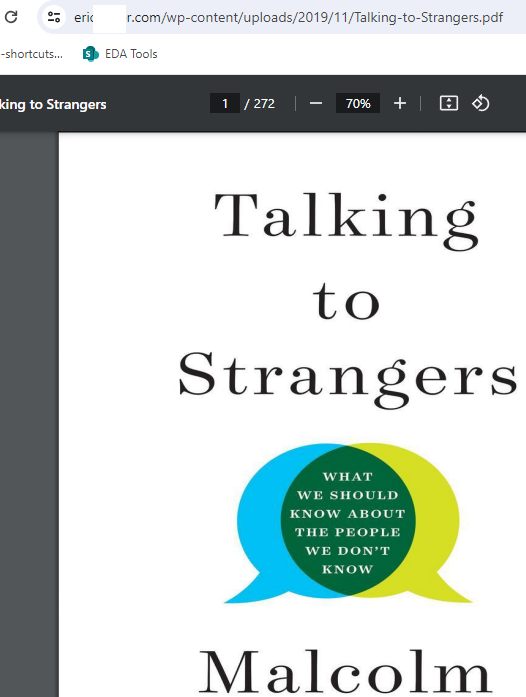Open site information icon in address bar
This screenshot has height=697, width=526.
click(54, 17)
